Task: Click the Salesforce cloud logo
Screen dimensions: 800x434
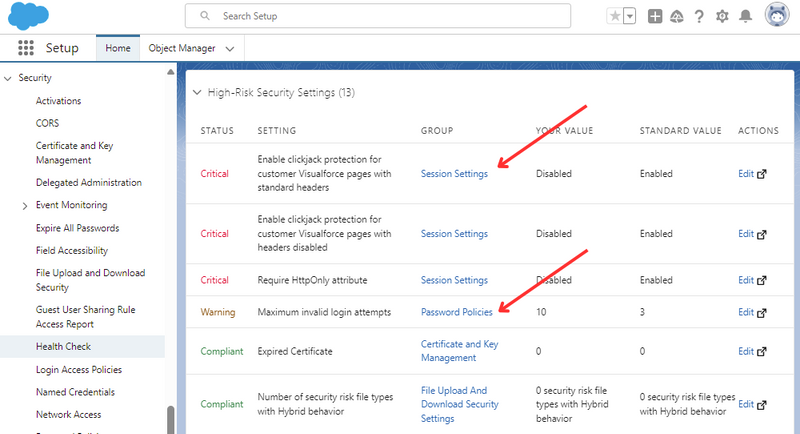Action: (x=28, y=15)
